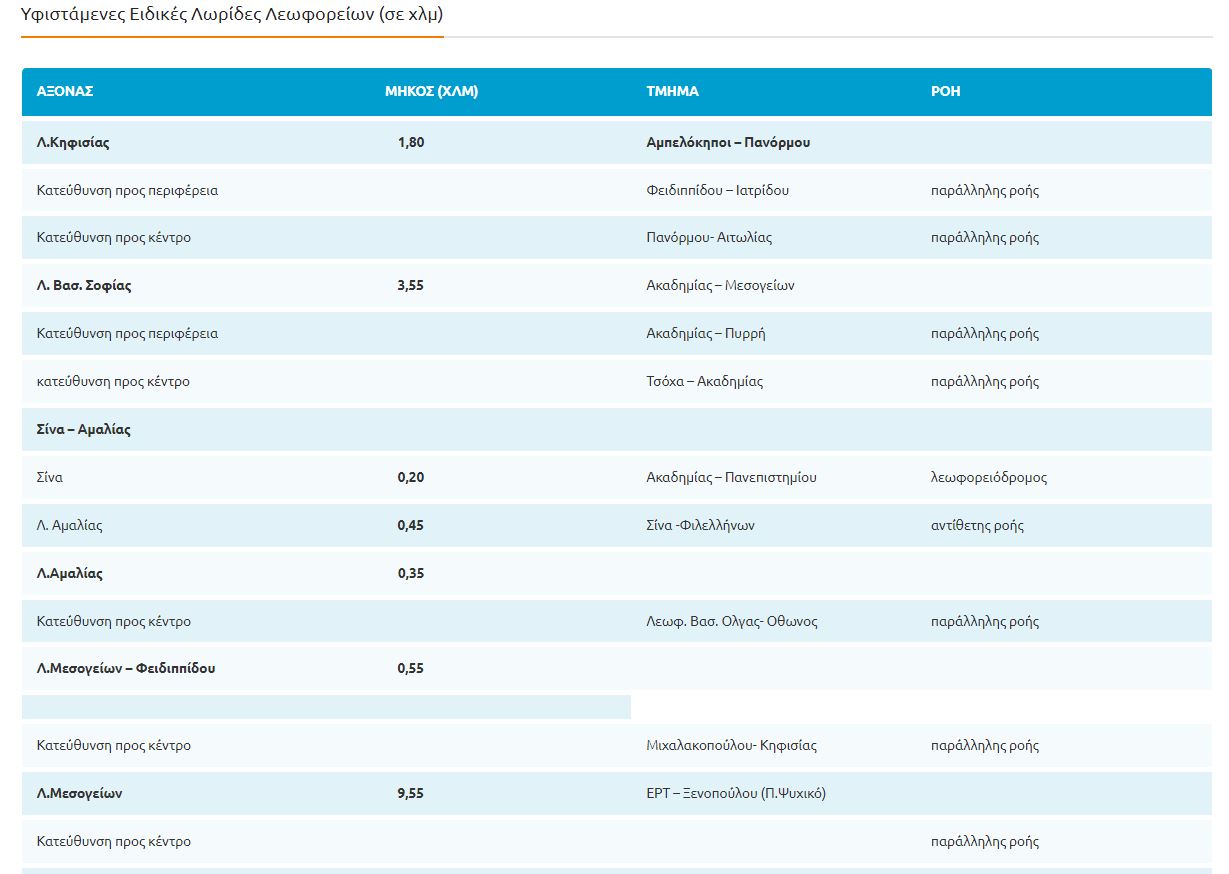The image size is (1229, 874).
Task: Select the ΡΟΗ column header
Action: point(945,91)
